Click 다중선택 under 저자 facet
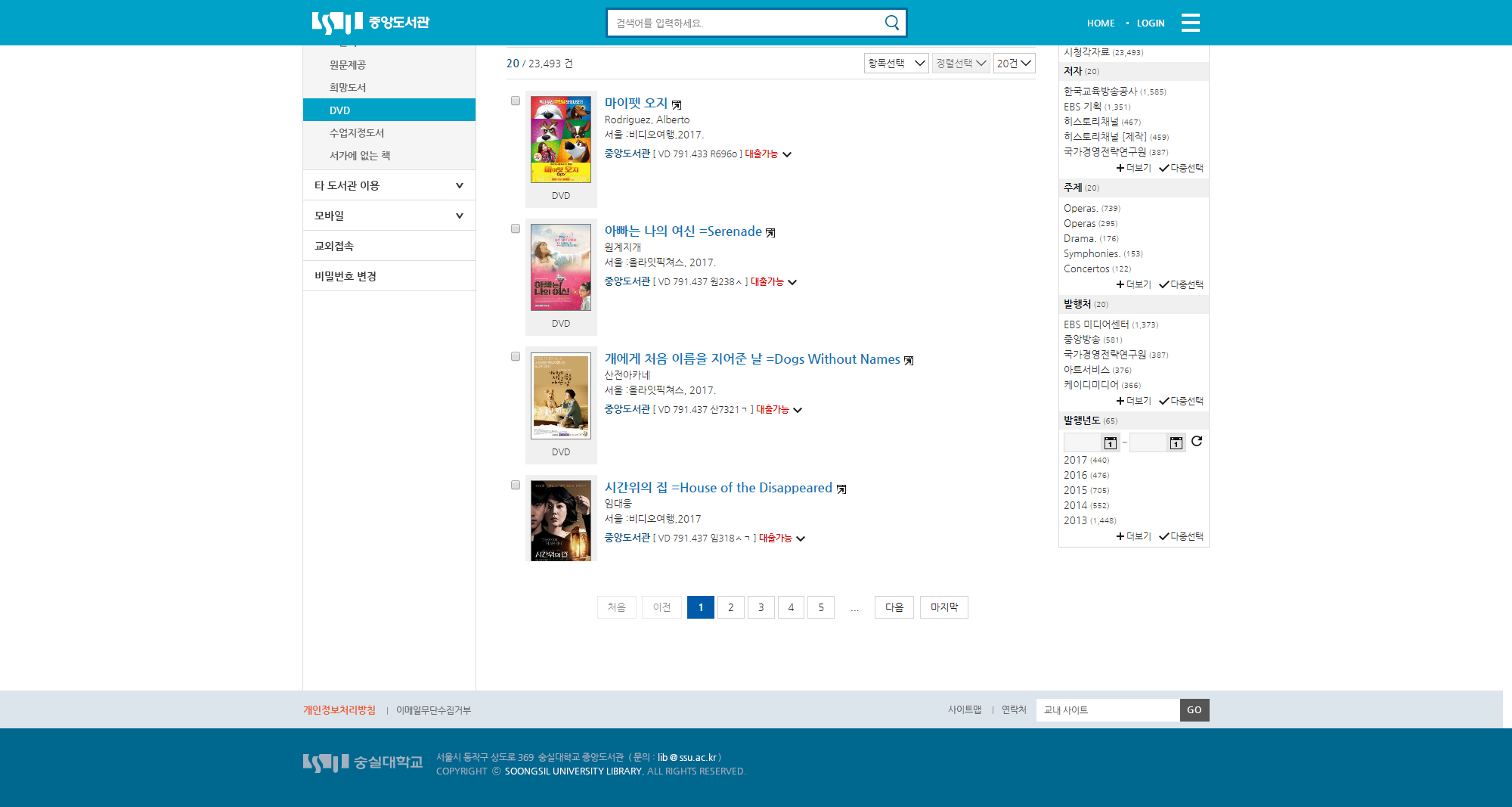The image size is (1512, 807). [1181, 168]
